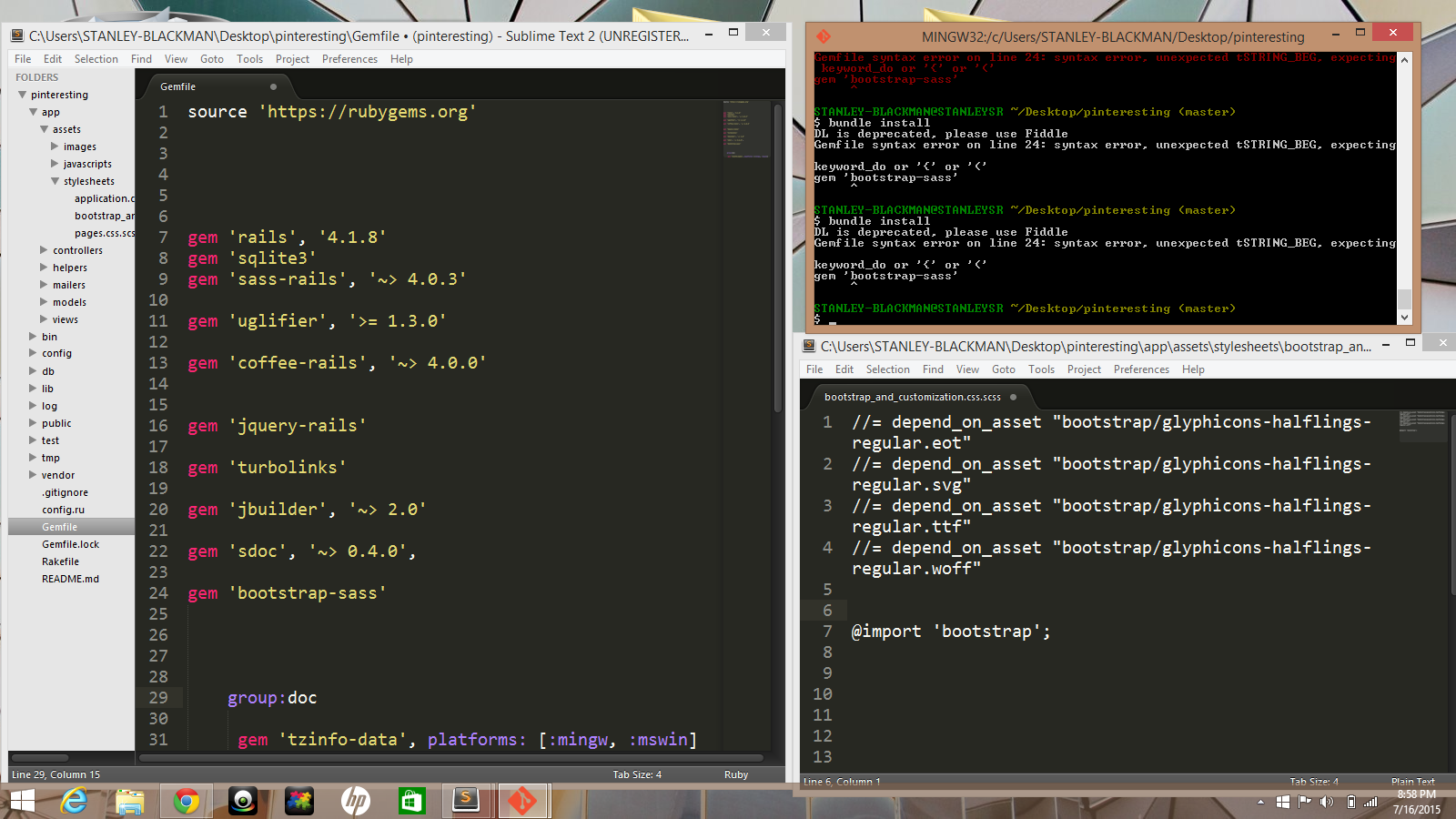Open README.md from the sidebar
The width and height of the screenshot is (1456, 819).
click(70, 579)
